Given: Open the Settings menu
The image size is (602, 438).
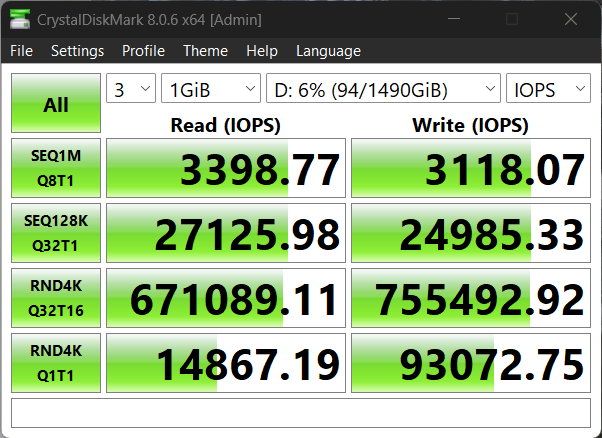Looking at the screenshot, I should [x=77, y=51].
